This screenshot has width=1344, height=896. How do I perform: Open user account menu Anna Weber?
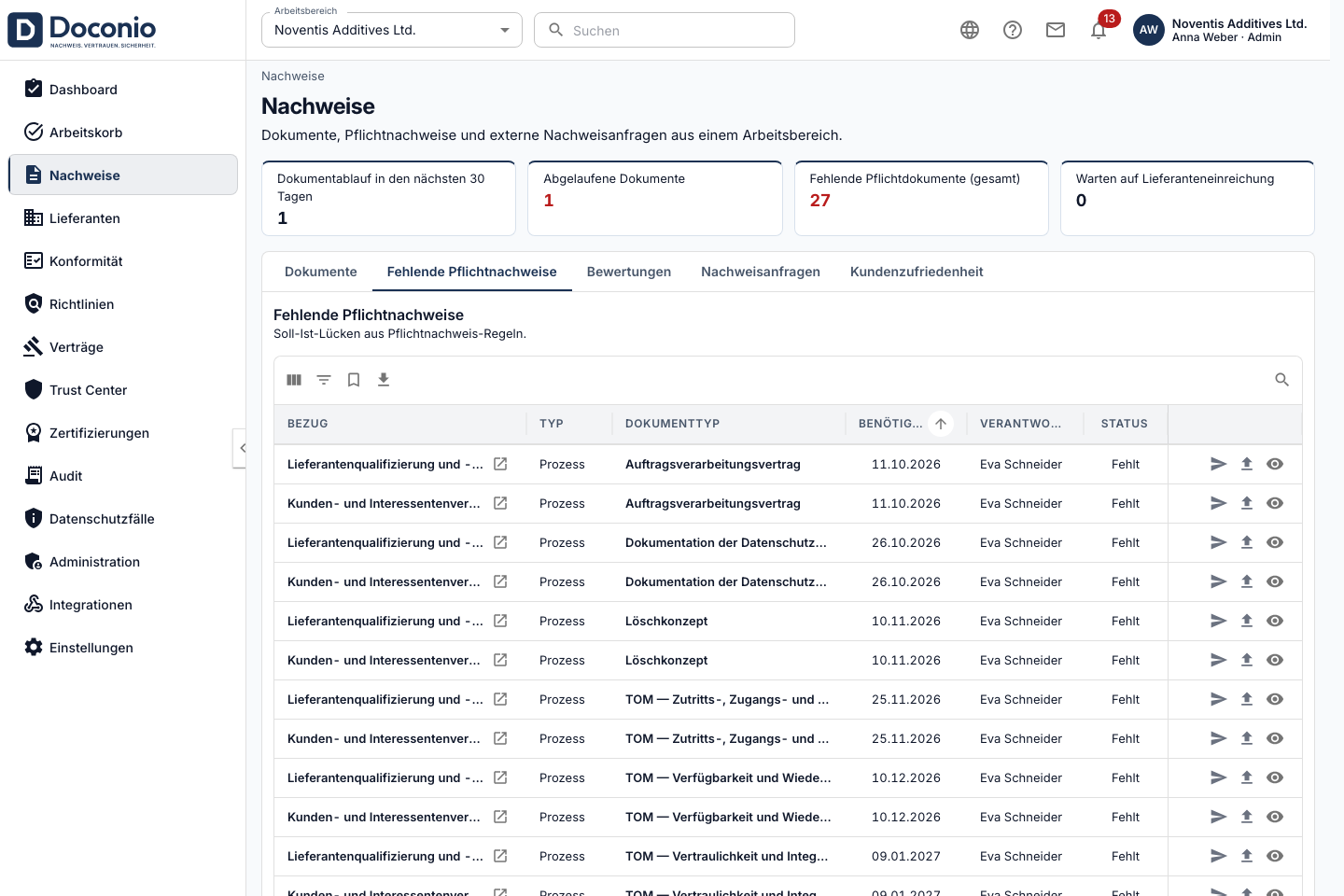coord(1221,30)
